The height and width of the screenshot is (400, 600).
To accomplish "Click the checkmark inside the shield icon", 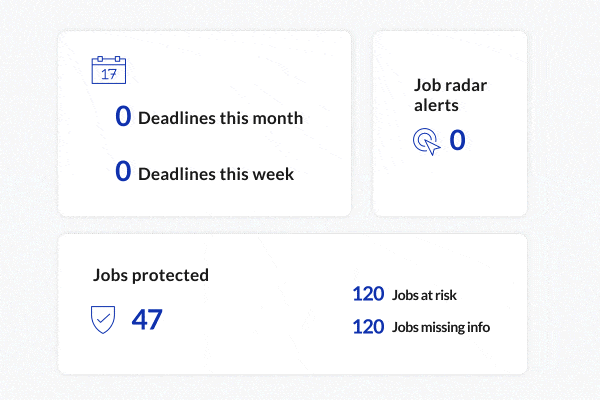I will click(104, 320).
